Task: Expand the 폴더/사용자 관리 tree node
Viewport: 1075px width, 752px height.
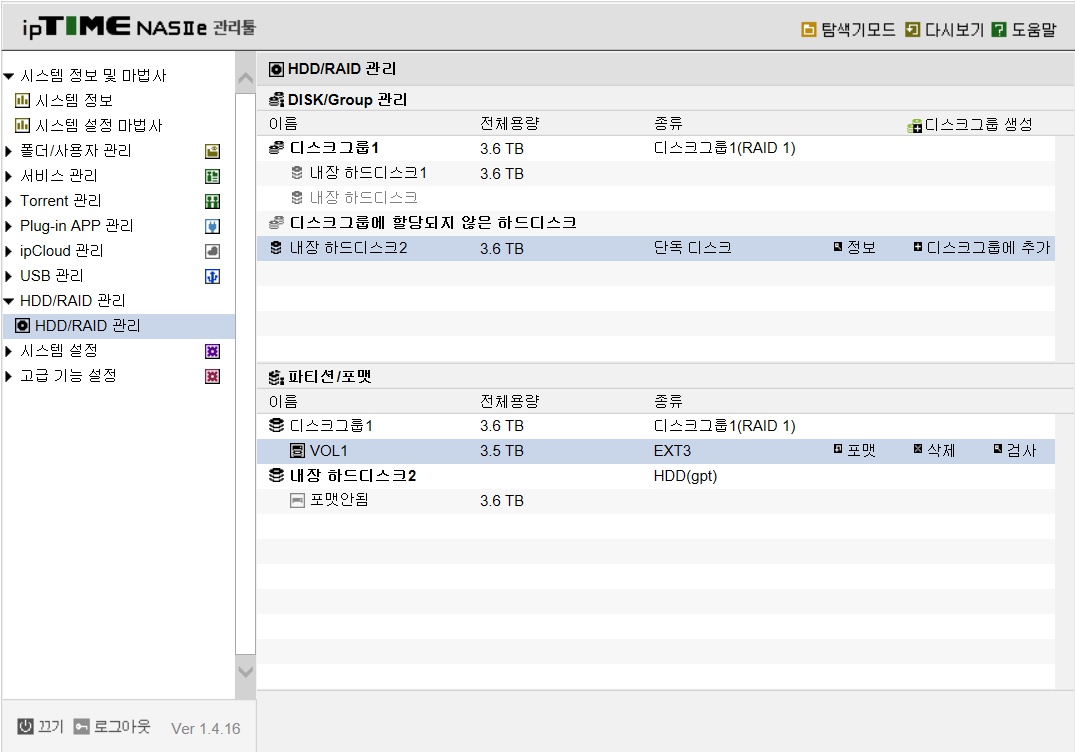Action: (8, 151)
